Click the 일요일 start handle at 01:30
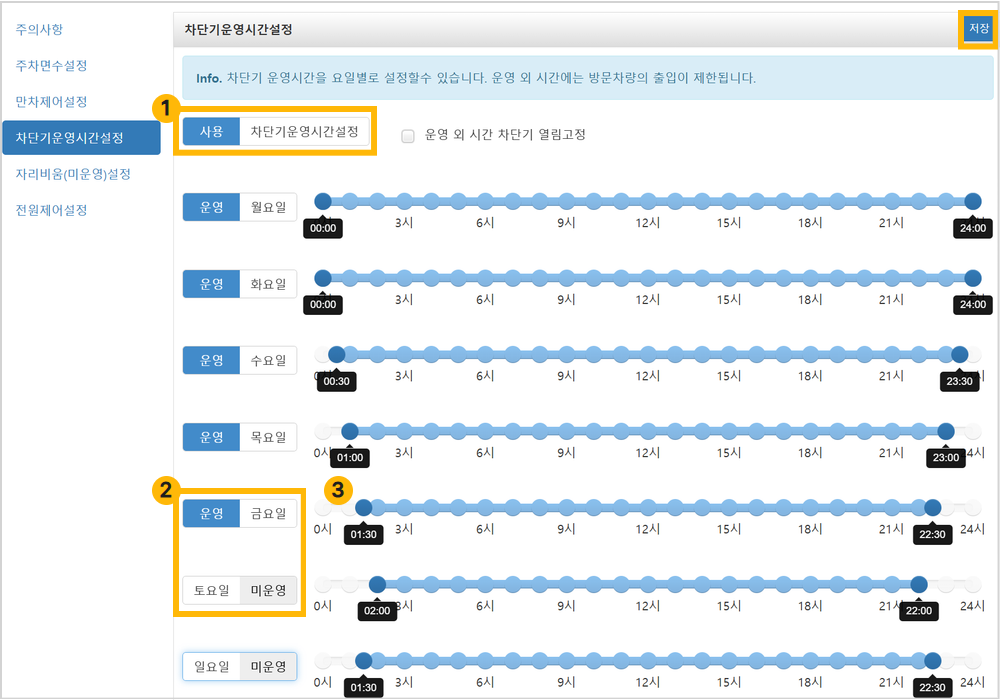Viewport: 1000px width, 700px height. click(x=364, y=661)
